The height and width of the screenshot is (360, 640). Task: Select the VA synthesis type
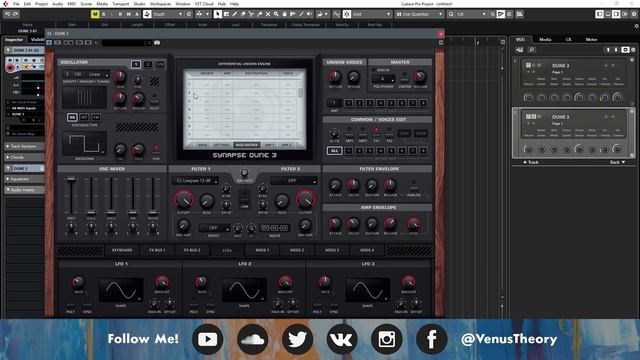click(72, 118)
